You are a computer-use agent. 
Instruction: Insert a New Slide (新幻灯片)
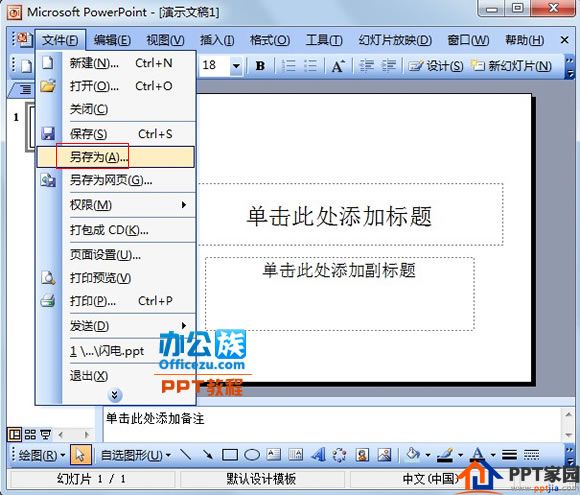coord(511,66)
